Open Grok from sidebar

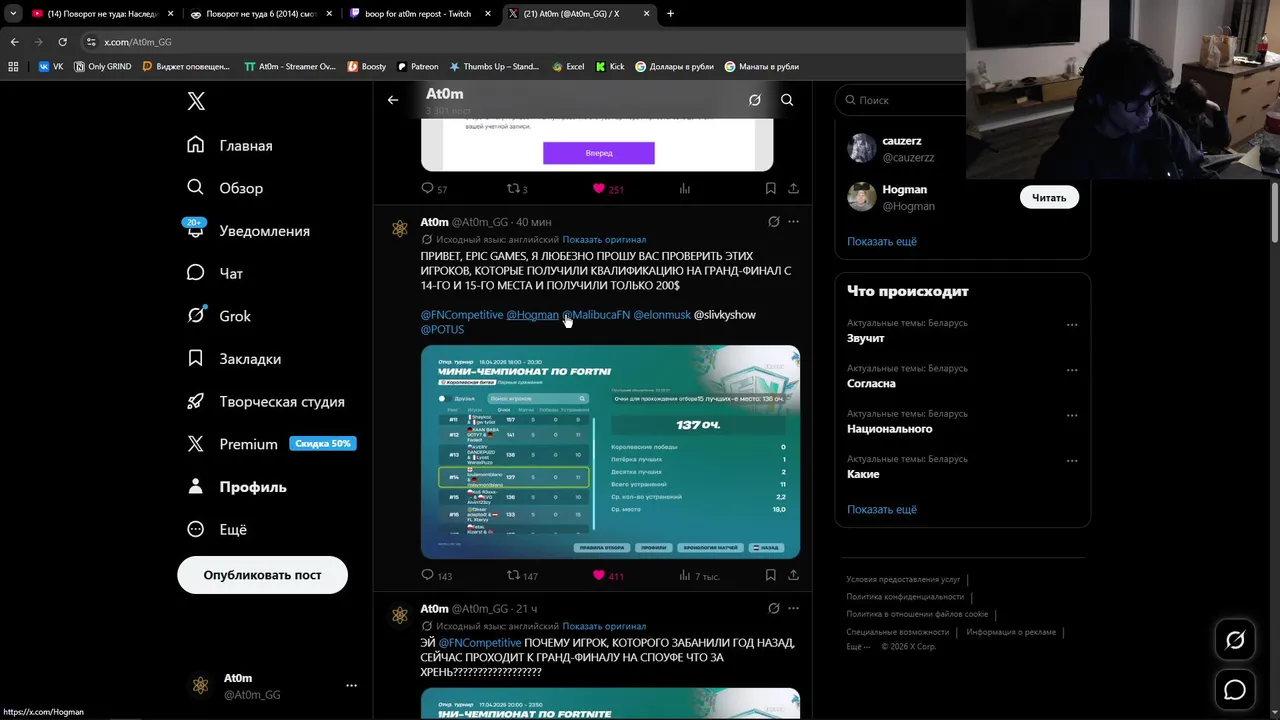point(219,316)
